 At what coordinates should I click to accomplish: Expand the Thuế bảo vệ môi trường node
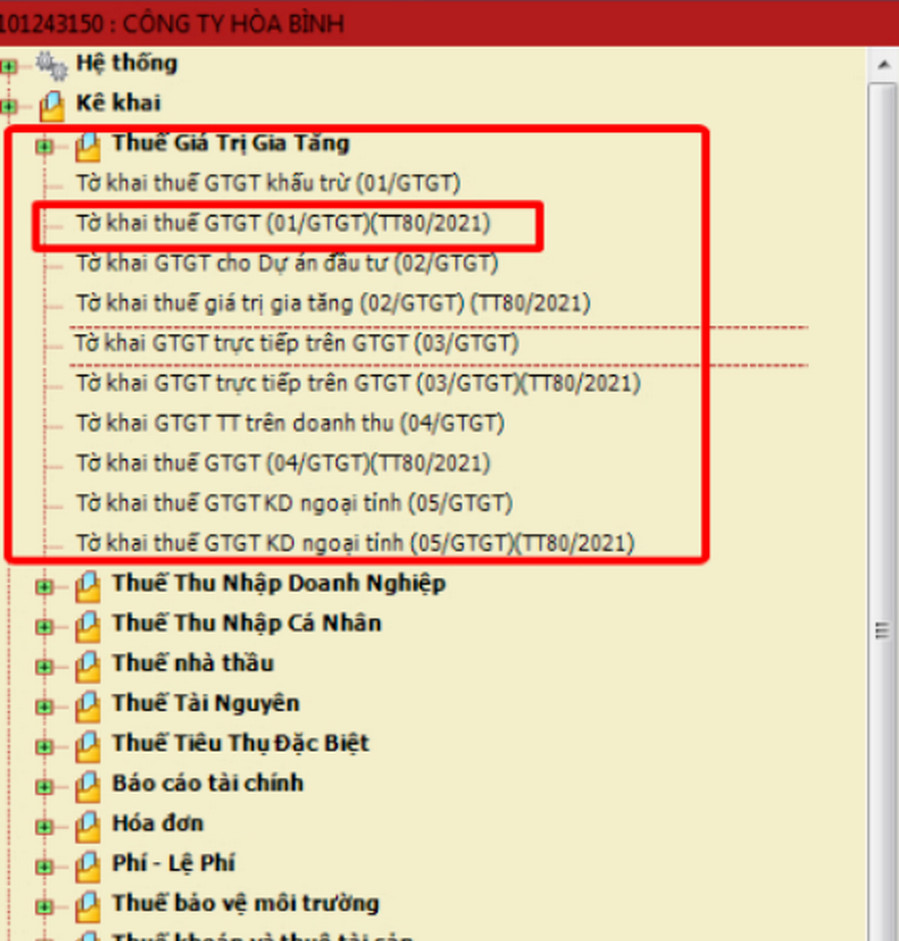coord(44,907)
